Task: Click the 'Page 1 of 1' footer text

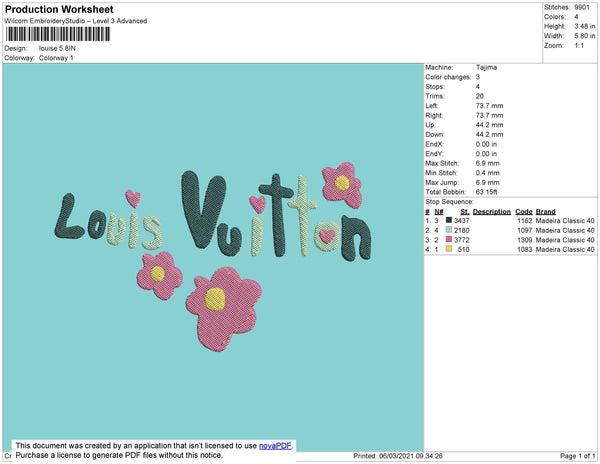Action: coord(578,456)
